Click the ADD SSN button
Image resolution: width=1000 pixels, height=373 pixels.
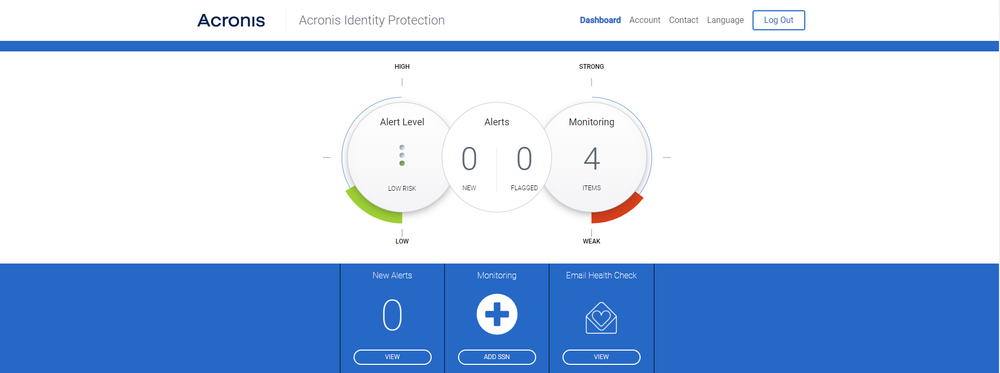click(497, 357)
